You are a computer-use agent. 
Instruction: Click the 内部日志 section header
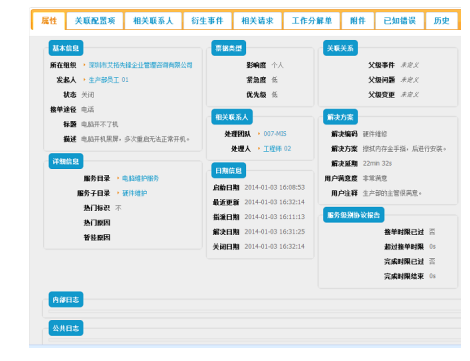click(66, 300)
